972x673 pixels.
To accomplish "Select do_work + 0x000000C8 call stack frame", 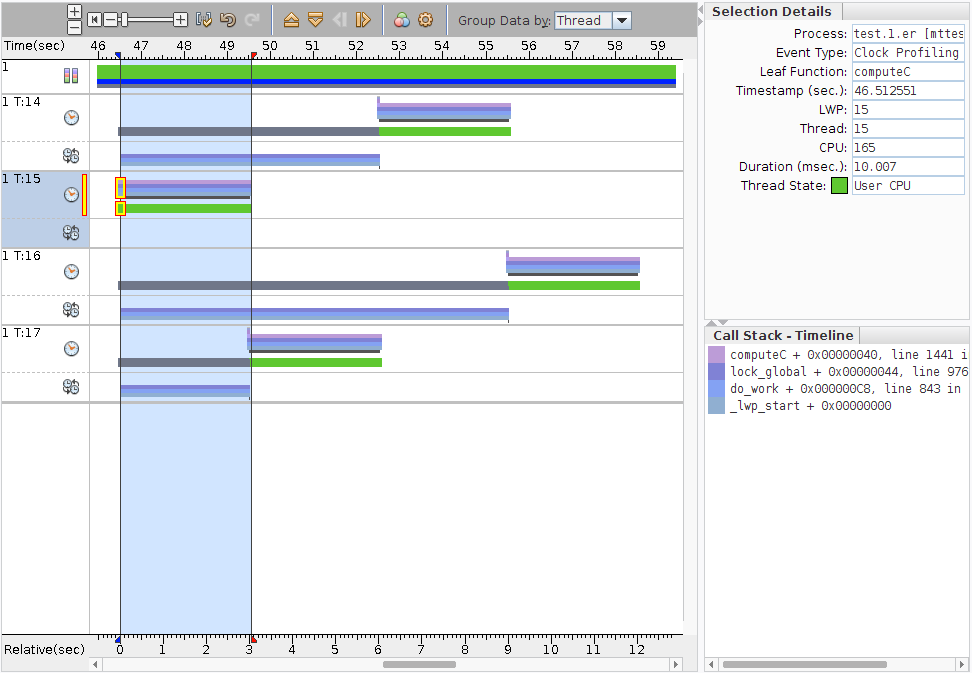I will [845, 389].
